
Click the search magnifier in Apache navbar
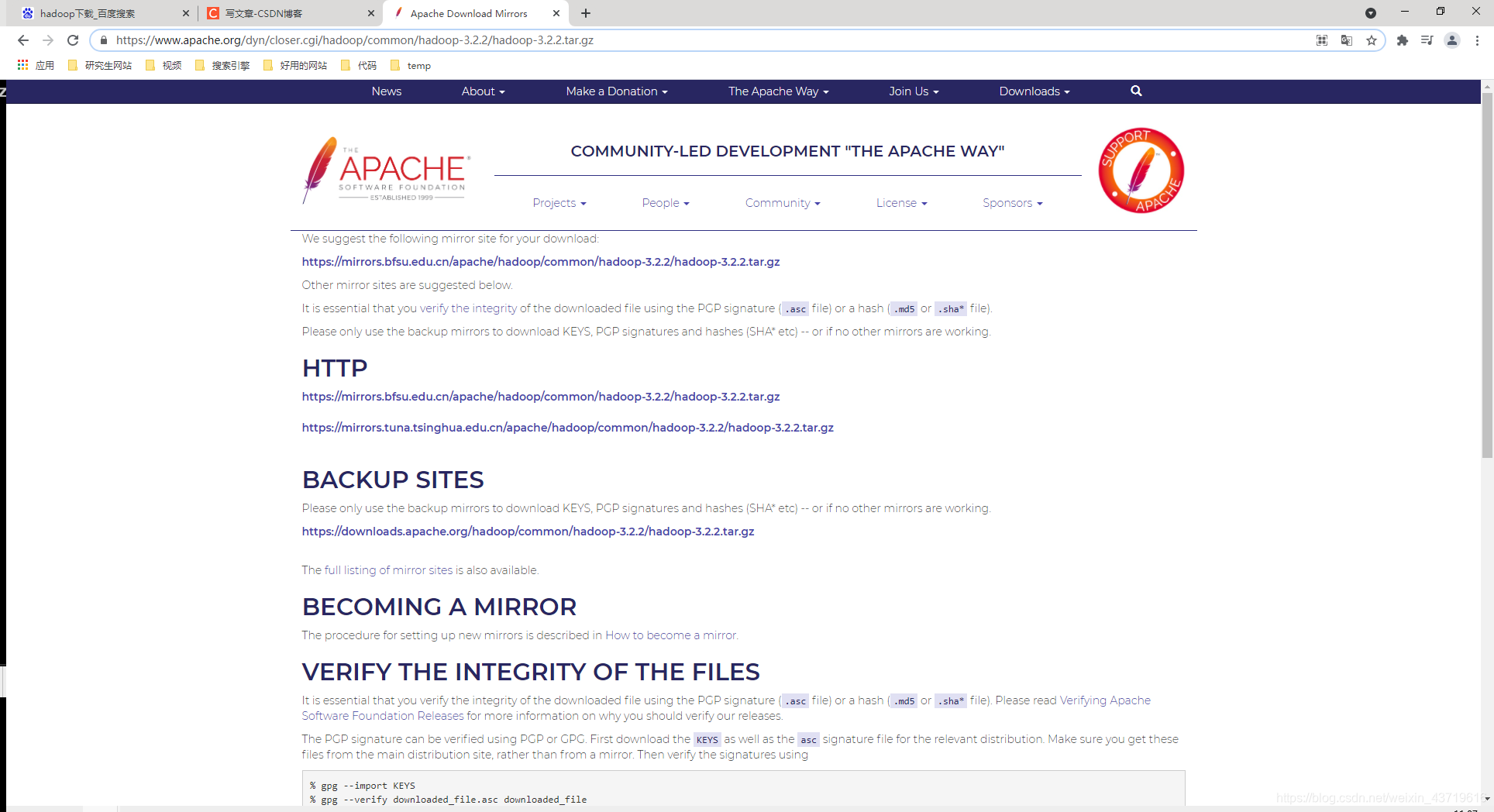tap(1136, 91)
